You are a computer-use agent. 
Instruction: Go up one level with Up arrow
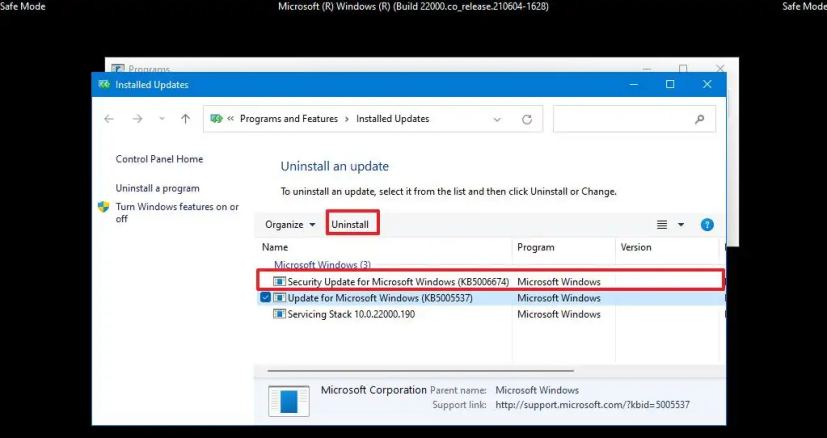(186, 119)
